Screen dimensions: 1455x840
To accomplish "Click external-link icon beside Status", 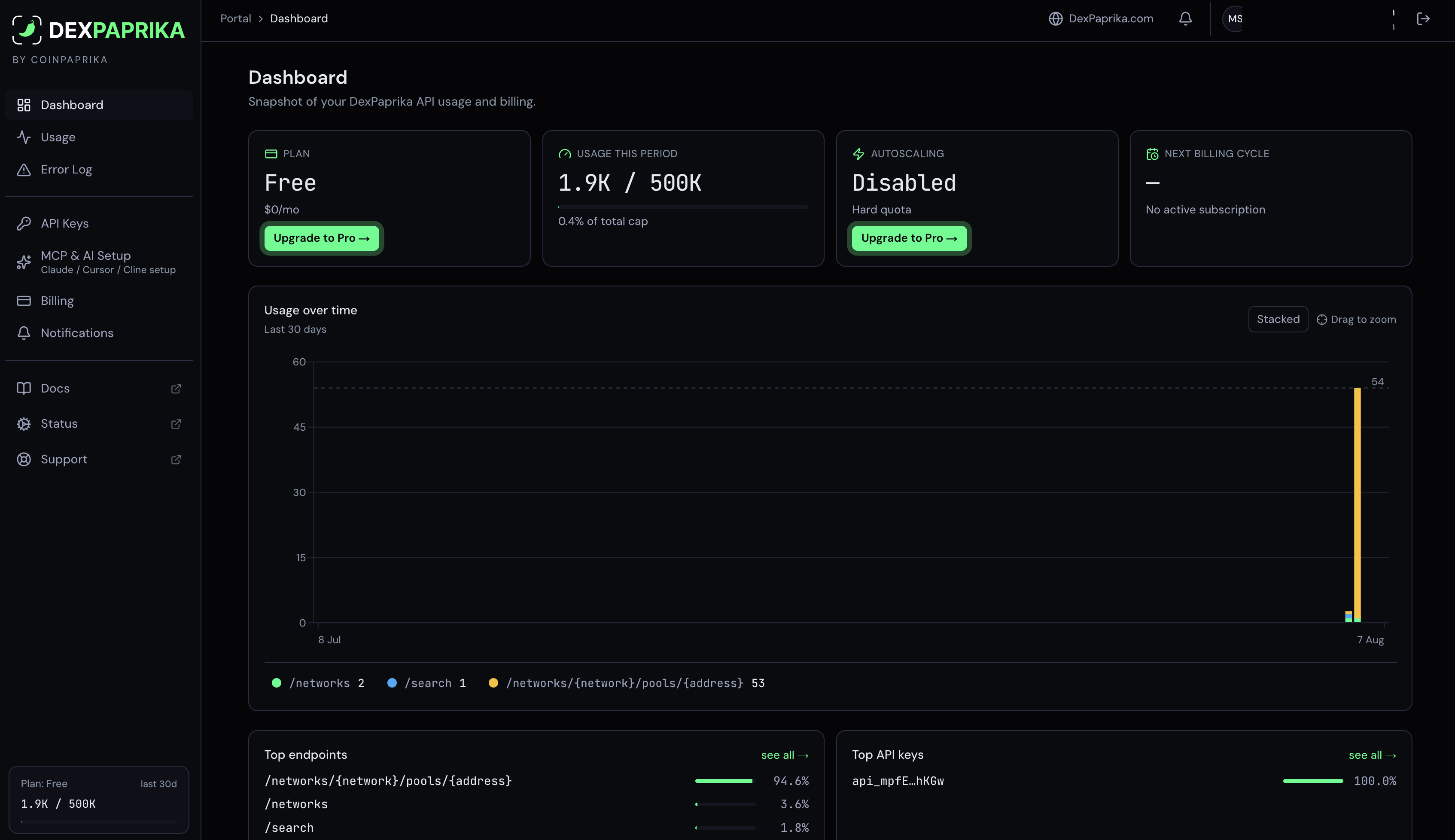I will [177, 424].
